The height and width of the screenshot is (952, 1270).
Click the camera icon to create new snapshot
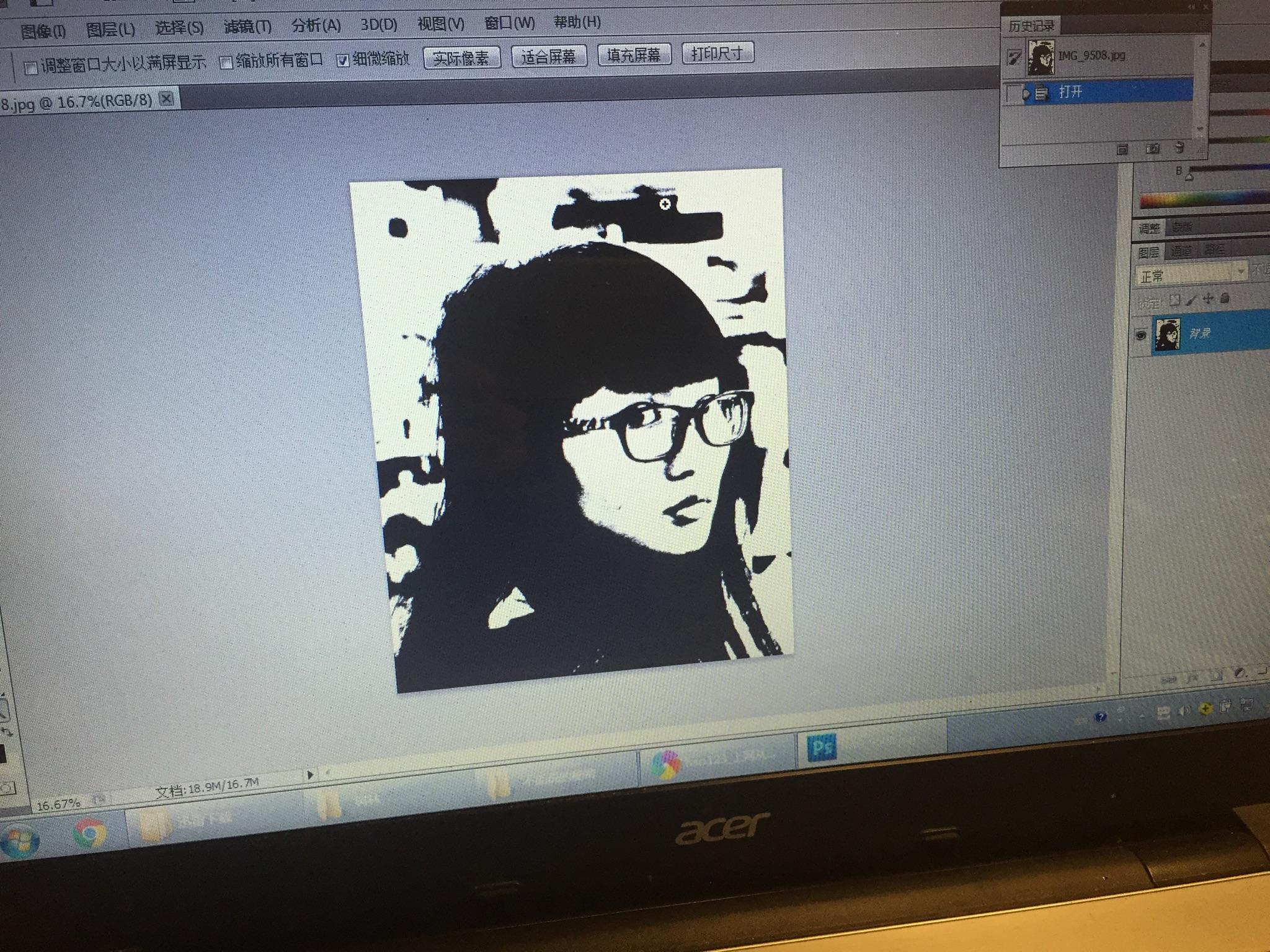1152,149
